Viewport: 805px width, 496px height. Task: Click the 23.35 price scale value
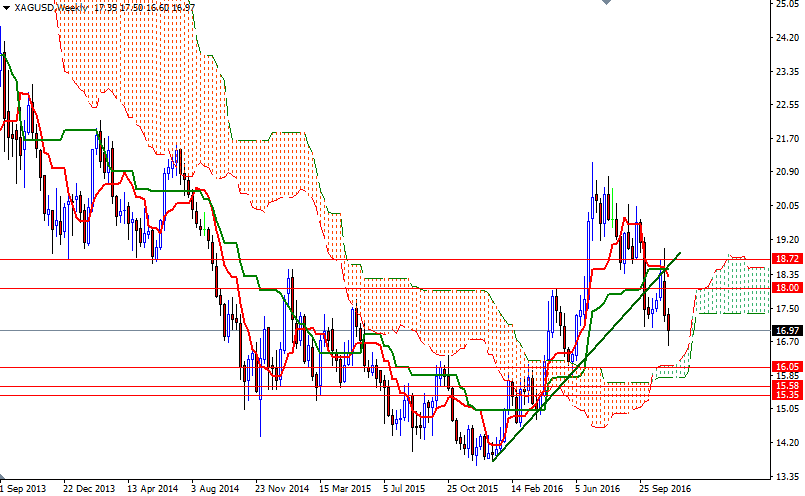click(788, 71)
